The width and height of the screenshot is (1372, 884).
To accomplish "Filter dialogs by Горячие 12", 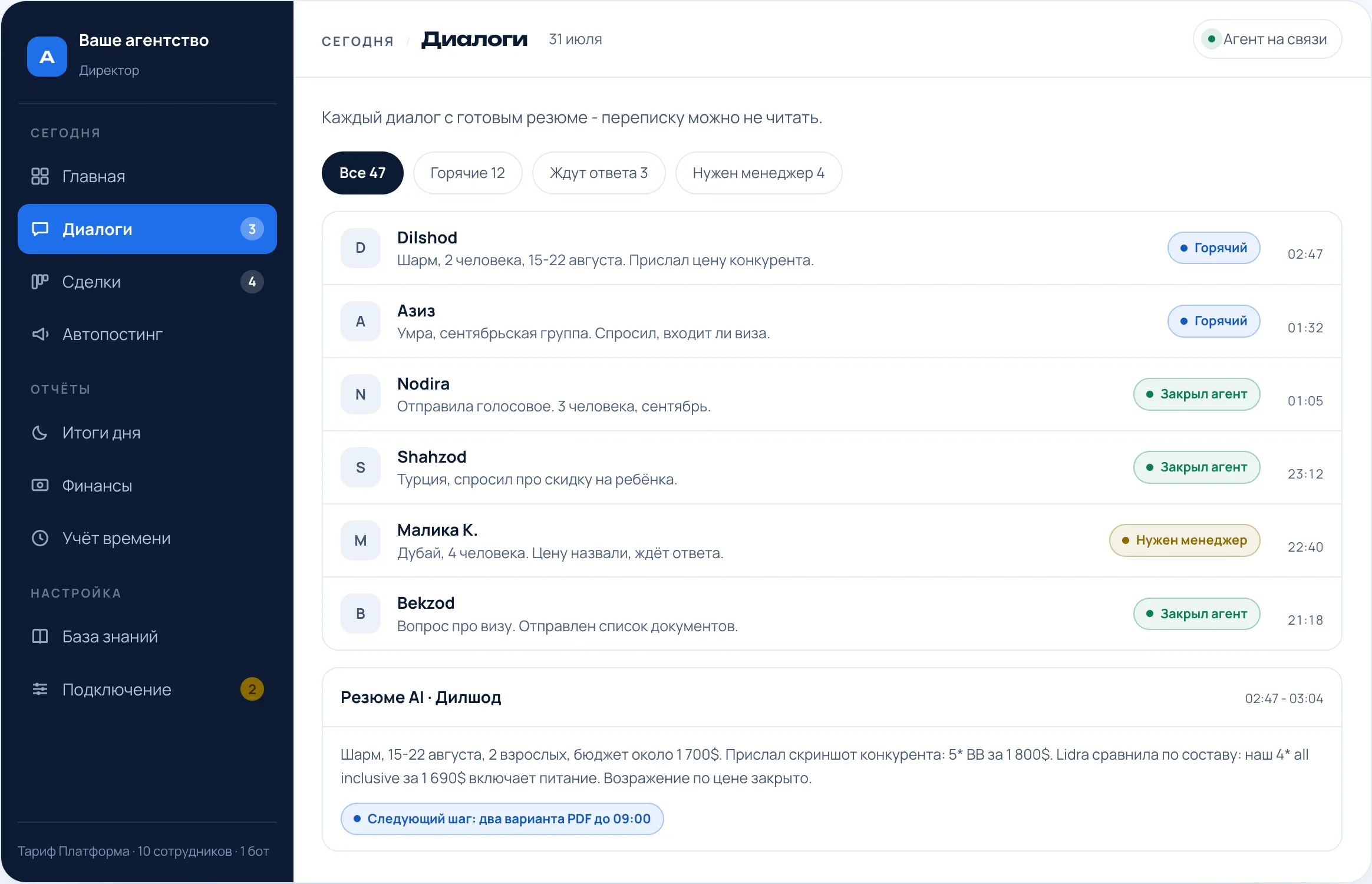I will pos(468,173).
